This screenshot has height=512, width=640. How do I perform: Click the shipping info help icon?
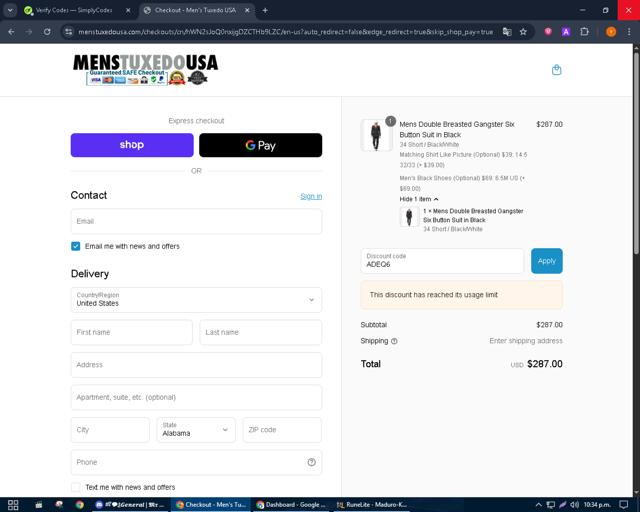pos(394,341)
